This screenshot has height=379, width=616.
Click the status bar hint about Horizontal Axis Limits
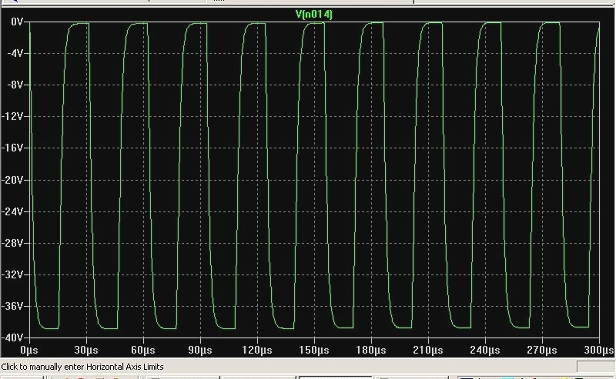pos(82,367)
